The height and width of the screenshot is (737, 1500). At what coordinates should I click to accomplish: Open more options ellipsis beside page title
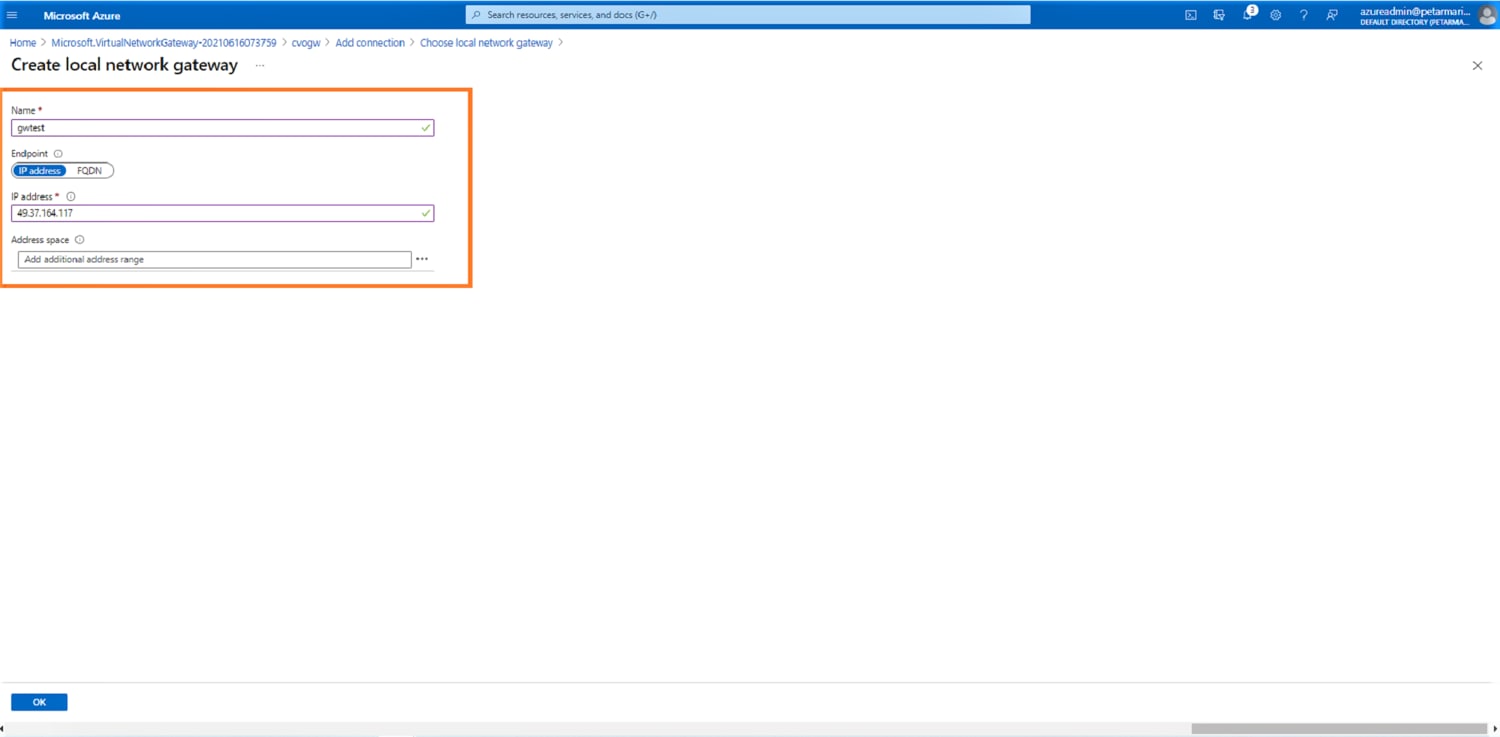[x=260, y=66]
